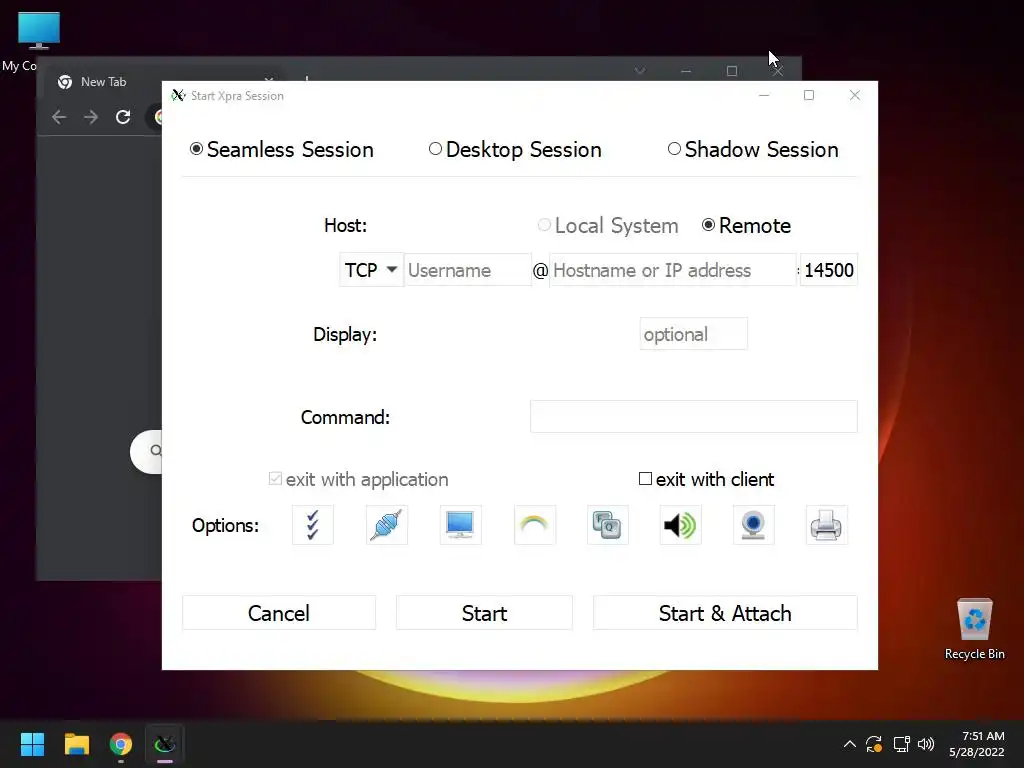Screen dimensions: 1024x768
Task: Focus the Hostname or IP address field
Action: click(x=673, y=270)
